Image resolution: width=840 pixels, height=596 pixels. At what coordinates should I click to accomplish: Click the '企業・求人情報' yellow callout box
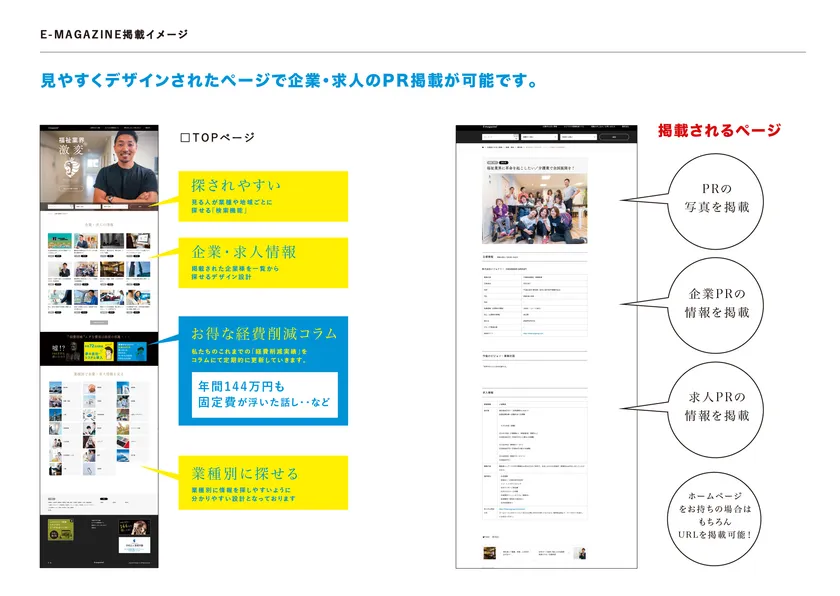[263, 262]
